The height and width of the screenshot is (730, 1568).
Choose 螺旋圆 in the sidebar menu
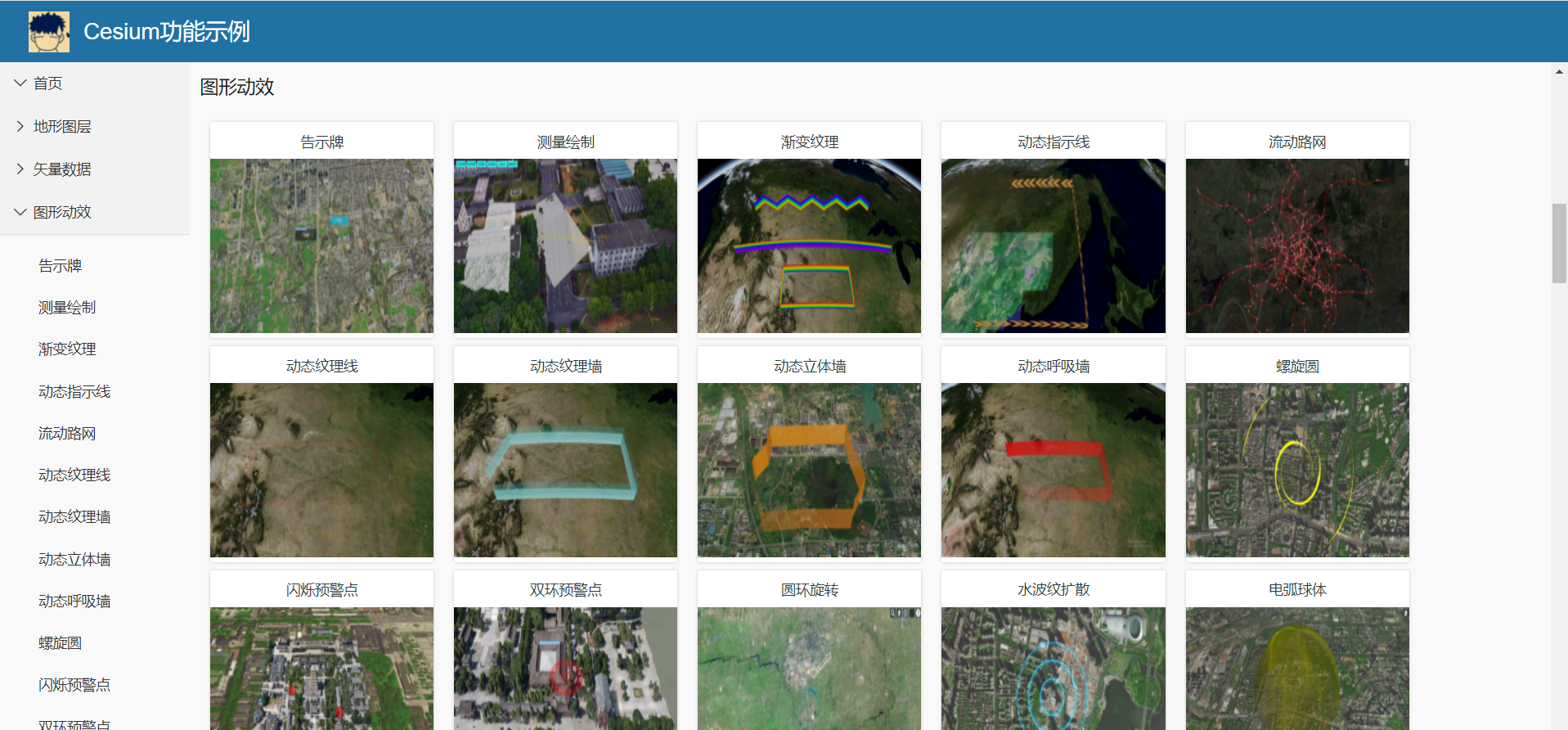coord(61,643)
